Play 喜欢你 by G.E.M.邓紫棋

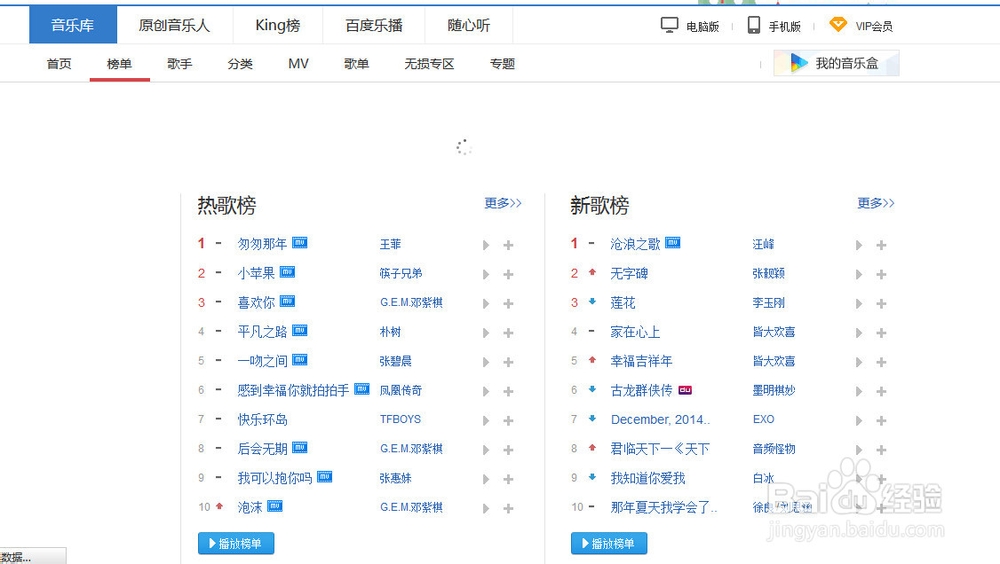[486, 304]
